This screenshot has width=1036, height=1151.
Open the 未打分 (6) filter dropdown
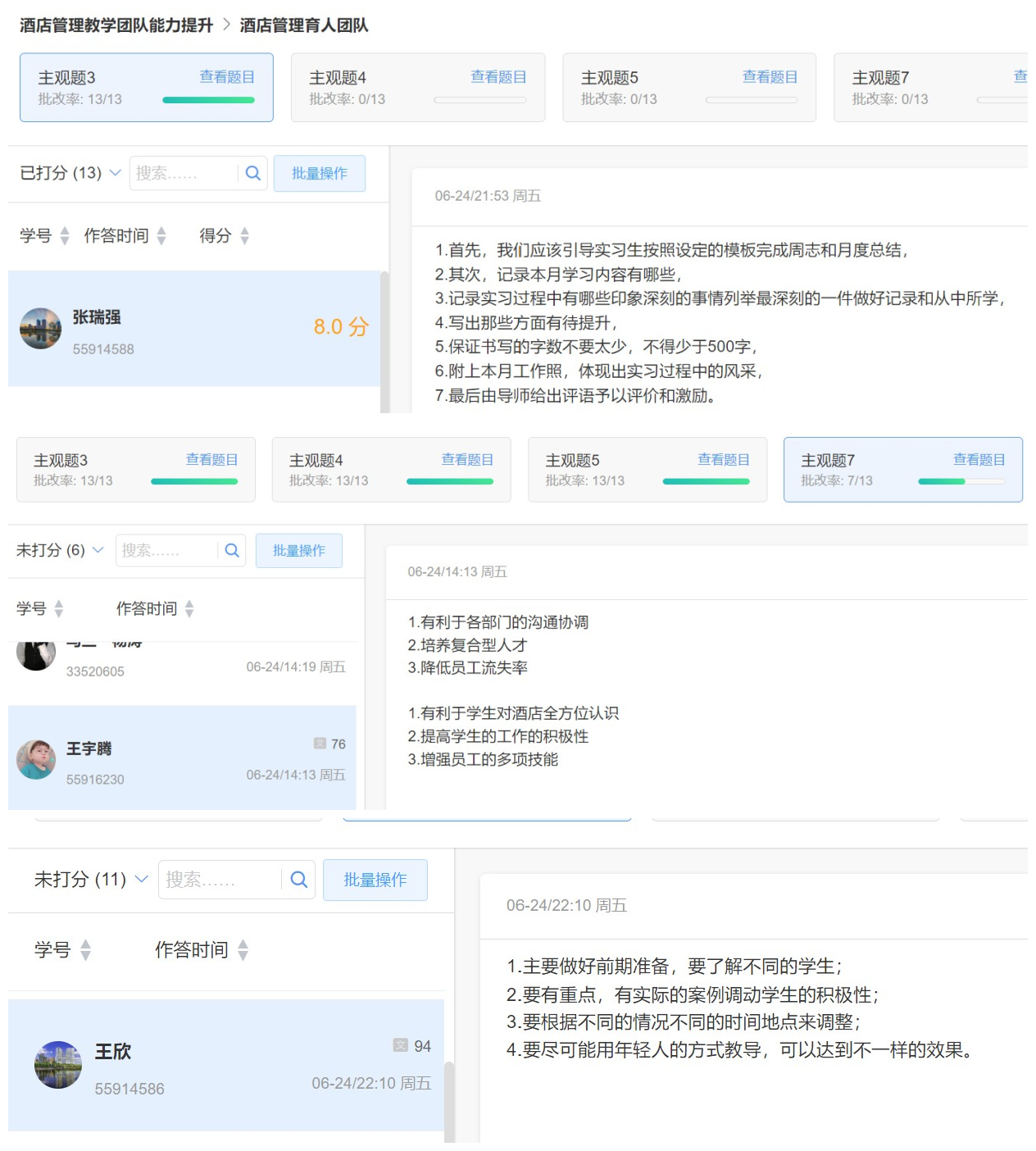98,550
